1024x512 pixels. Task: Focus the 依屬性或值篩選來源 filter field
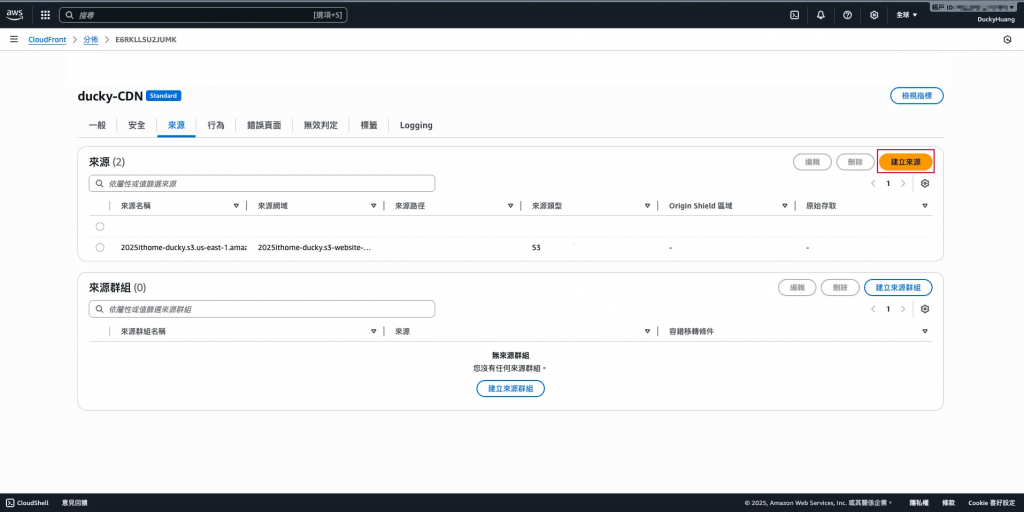[x=262, y=184]
